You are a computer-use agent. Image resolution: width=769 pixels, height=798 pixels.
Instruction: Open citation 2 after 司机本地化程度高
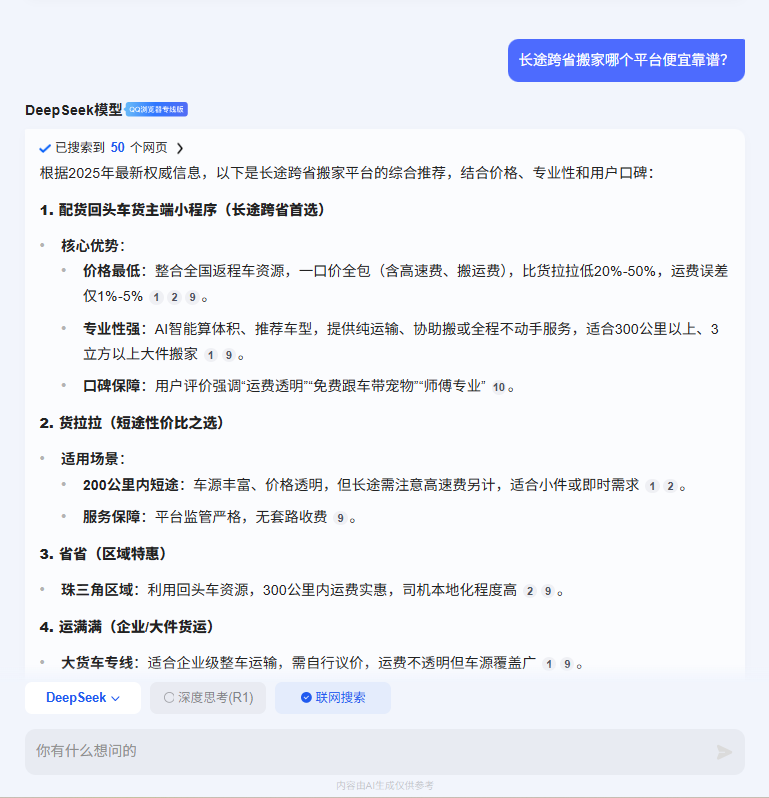[530, 591]
